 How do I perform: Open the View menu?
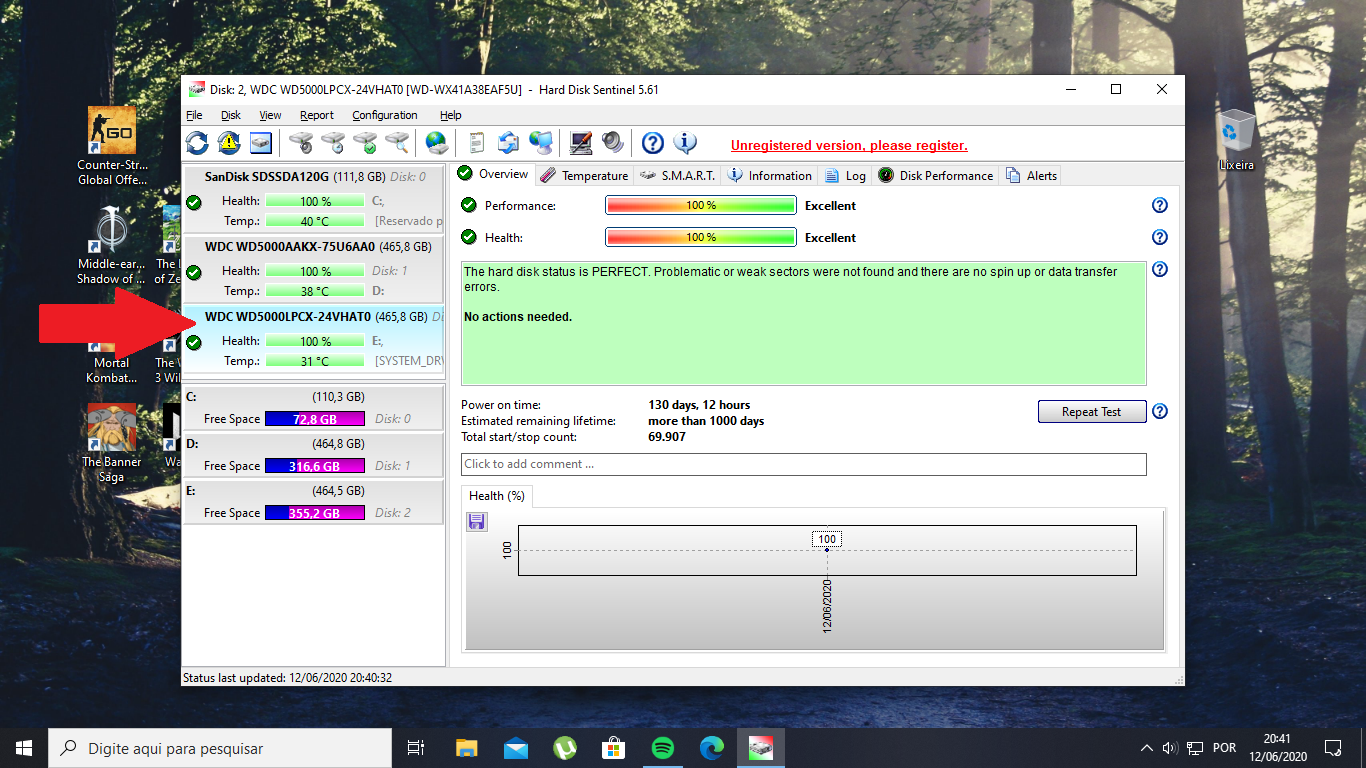coord(270,115)
